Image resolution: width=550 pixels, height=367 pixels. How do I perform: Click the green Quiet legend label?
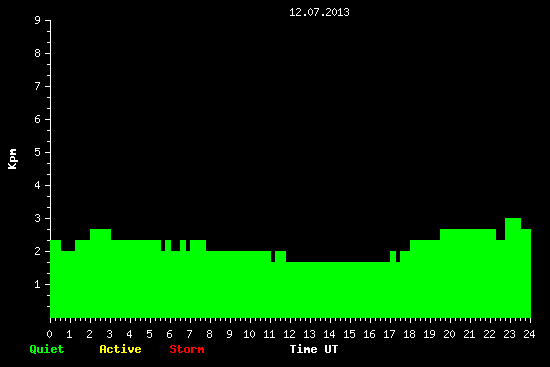point(47,349)
